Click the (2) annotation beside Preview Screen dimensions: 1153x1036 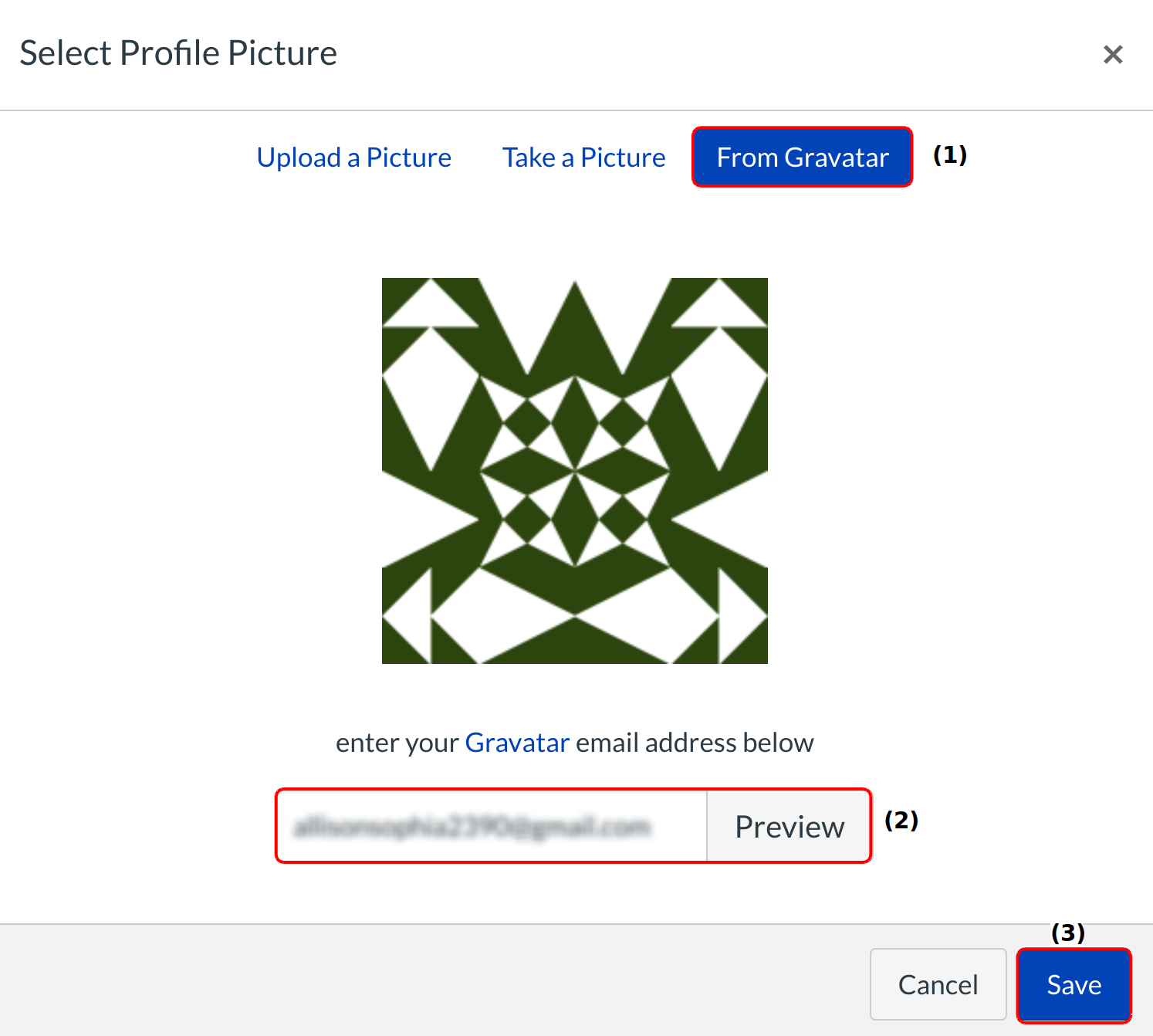901,820
